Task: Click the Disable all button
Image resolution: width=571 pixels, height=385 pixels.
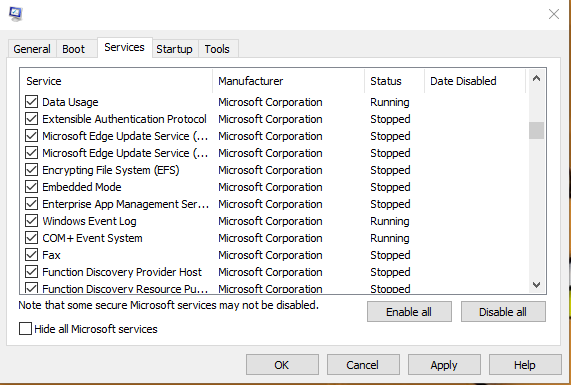Action: tap(503, 312)
